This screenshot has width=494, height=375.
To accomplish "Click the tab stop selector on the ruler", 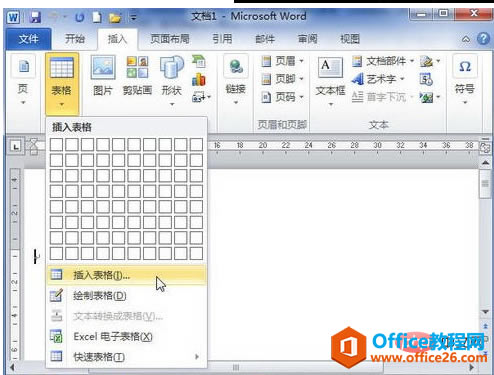I will coord(15,146).
